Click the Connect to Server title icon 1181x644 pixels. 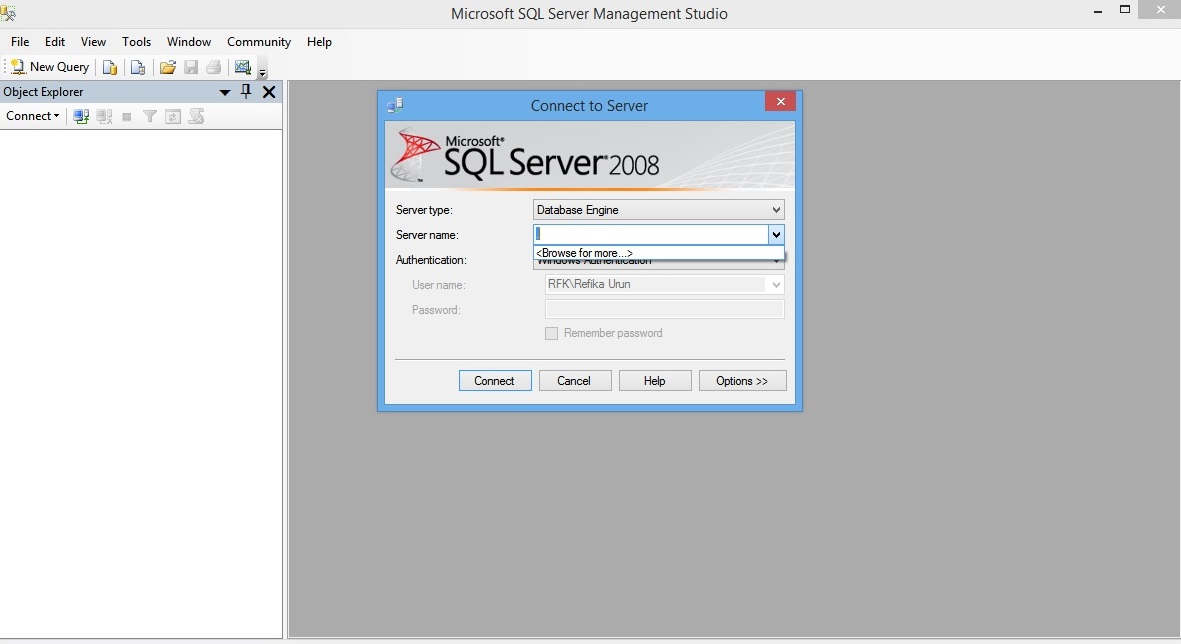tap(395, 105)
